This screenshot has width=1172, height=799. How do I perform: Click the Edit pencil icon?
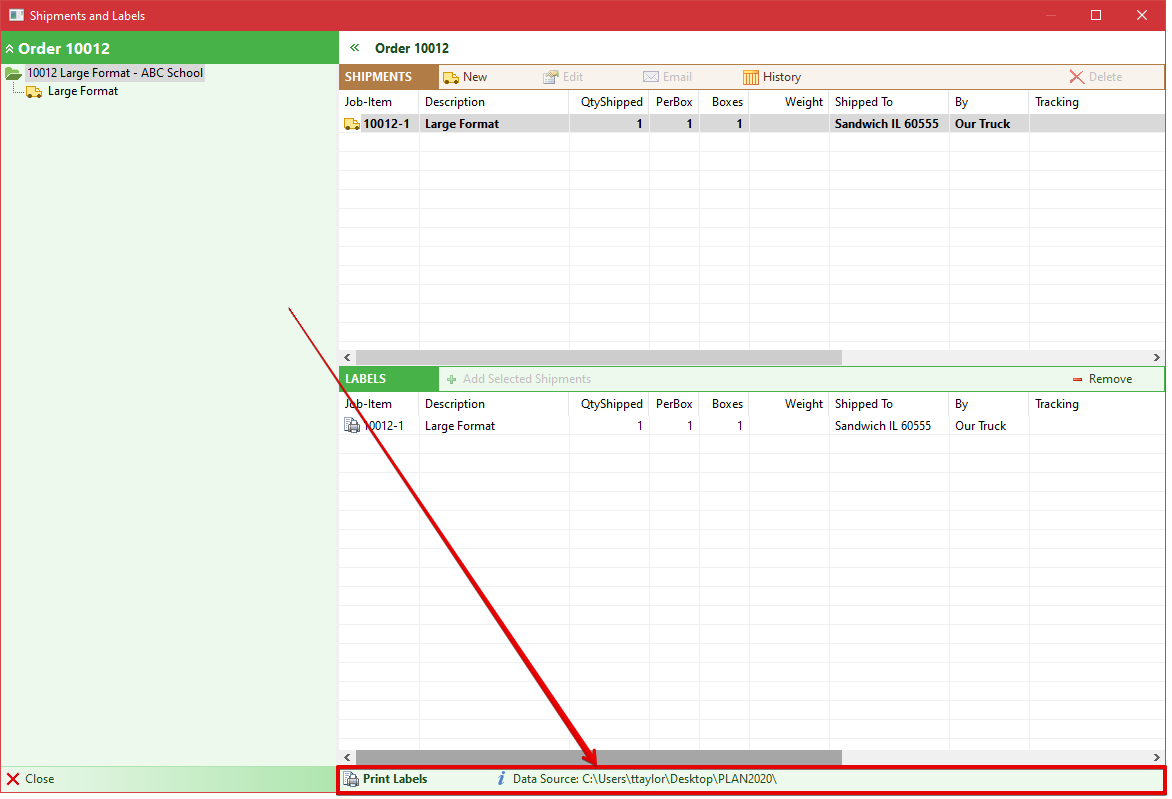(549, 76)
